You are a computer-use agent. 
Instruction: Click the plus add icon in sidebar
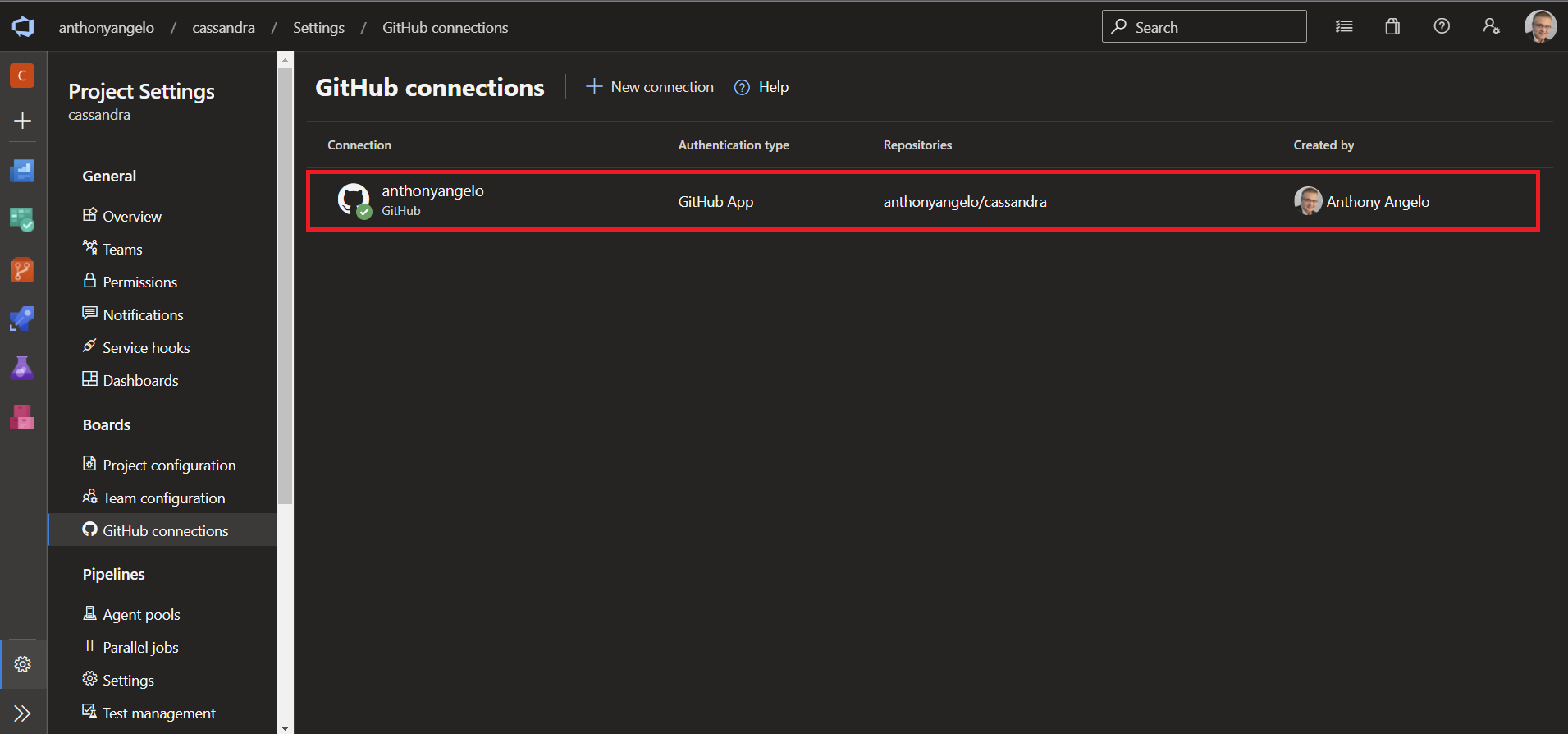(23, 121)
